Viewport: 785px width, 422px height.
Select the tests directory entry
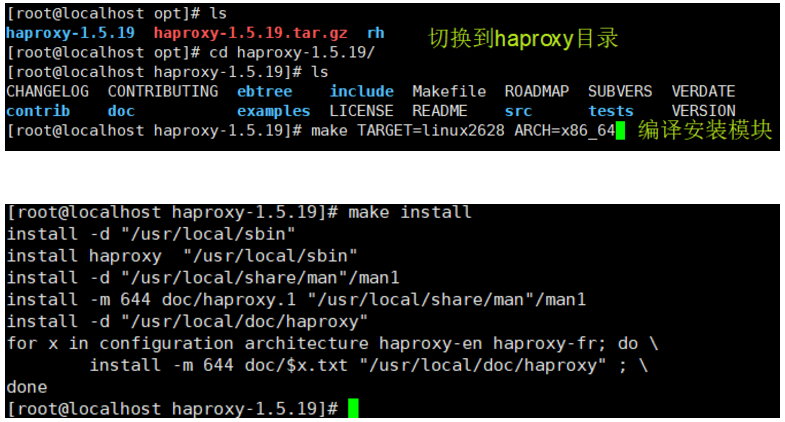pyautogui.click(x=611, y=111)
